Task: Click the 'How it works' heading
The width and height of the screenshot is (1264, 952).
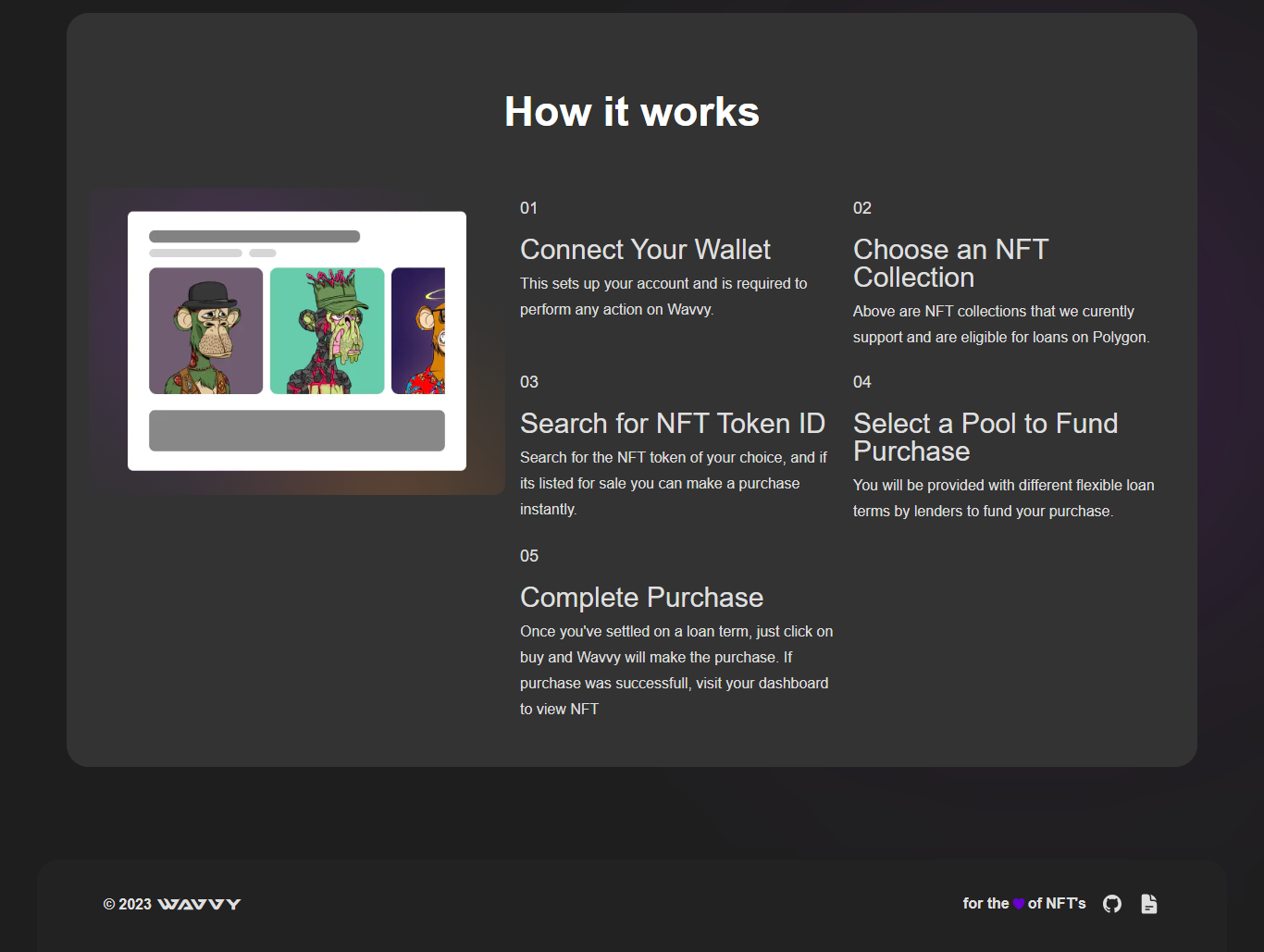Action: coord(631,111)
